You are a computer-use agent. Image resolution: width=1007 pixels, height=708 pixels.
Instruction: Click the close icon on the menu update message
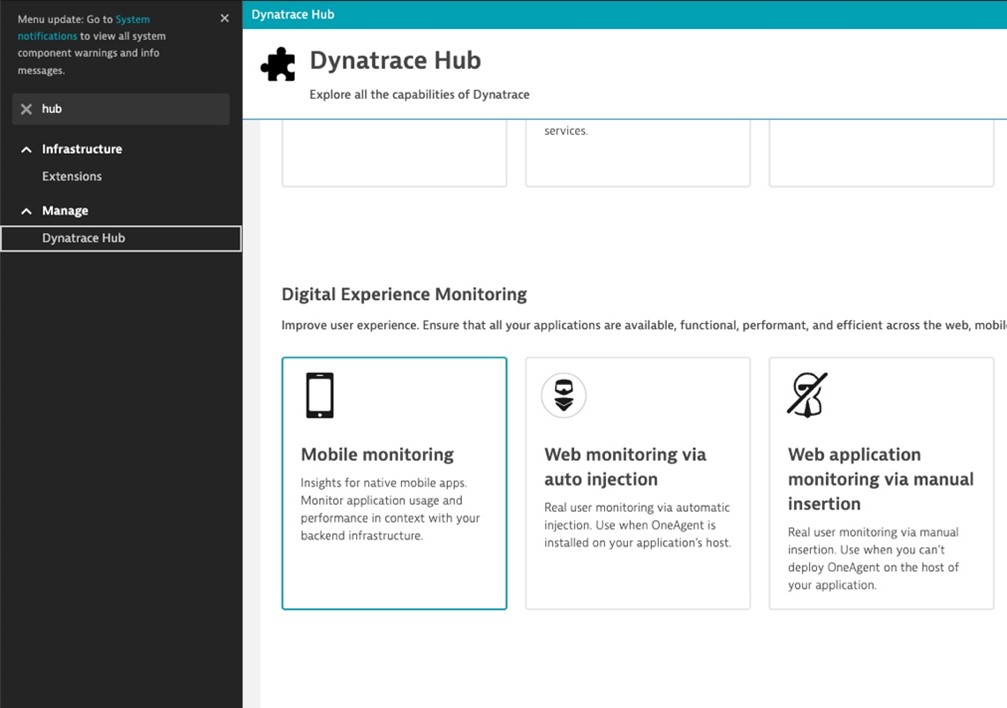pyautogui.click(x=226, y=17)
